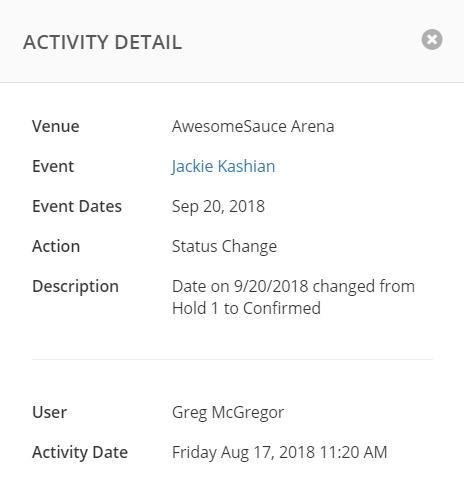This screenshot has height=492, width=464.
Task: Select the Venue field label
Action: [x=56, y=126]
